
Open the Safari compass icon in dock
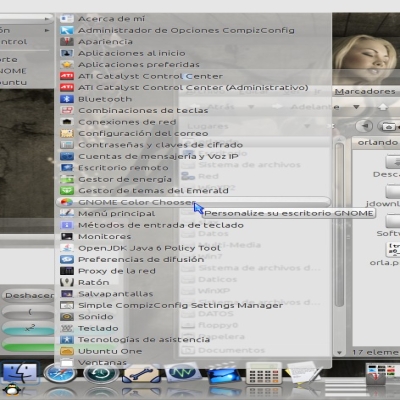click(x=60, y=373)
